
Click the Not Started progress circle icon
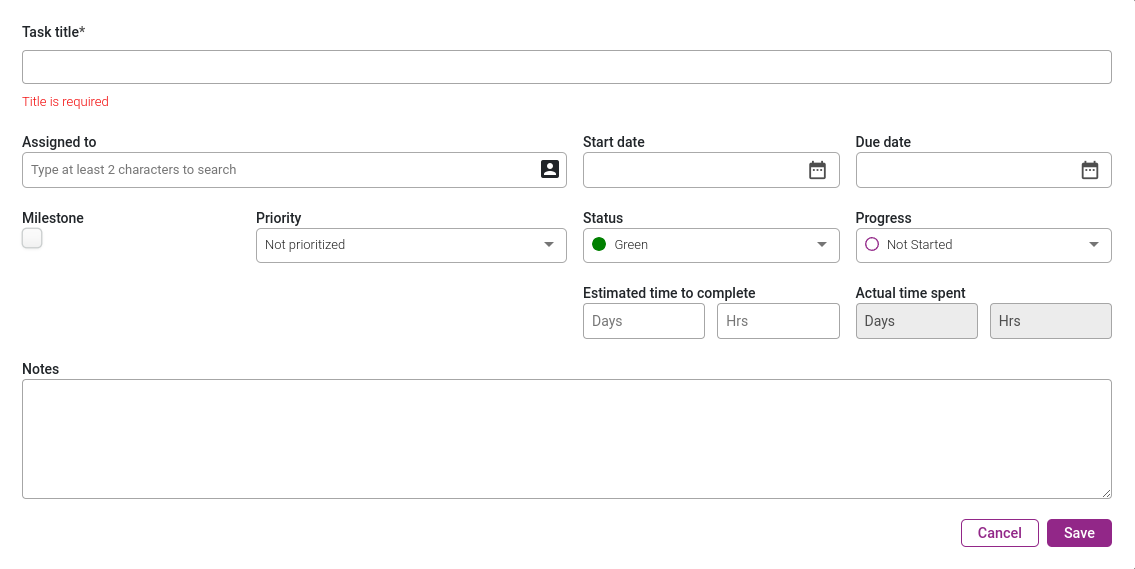(872, 245)
